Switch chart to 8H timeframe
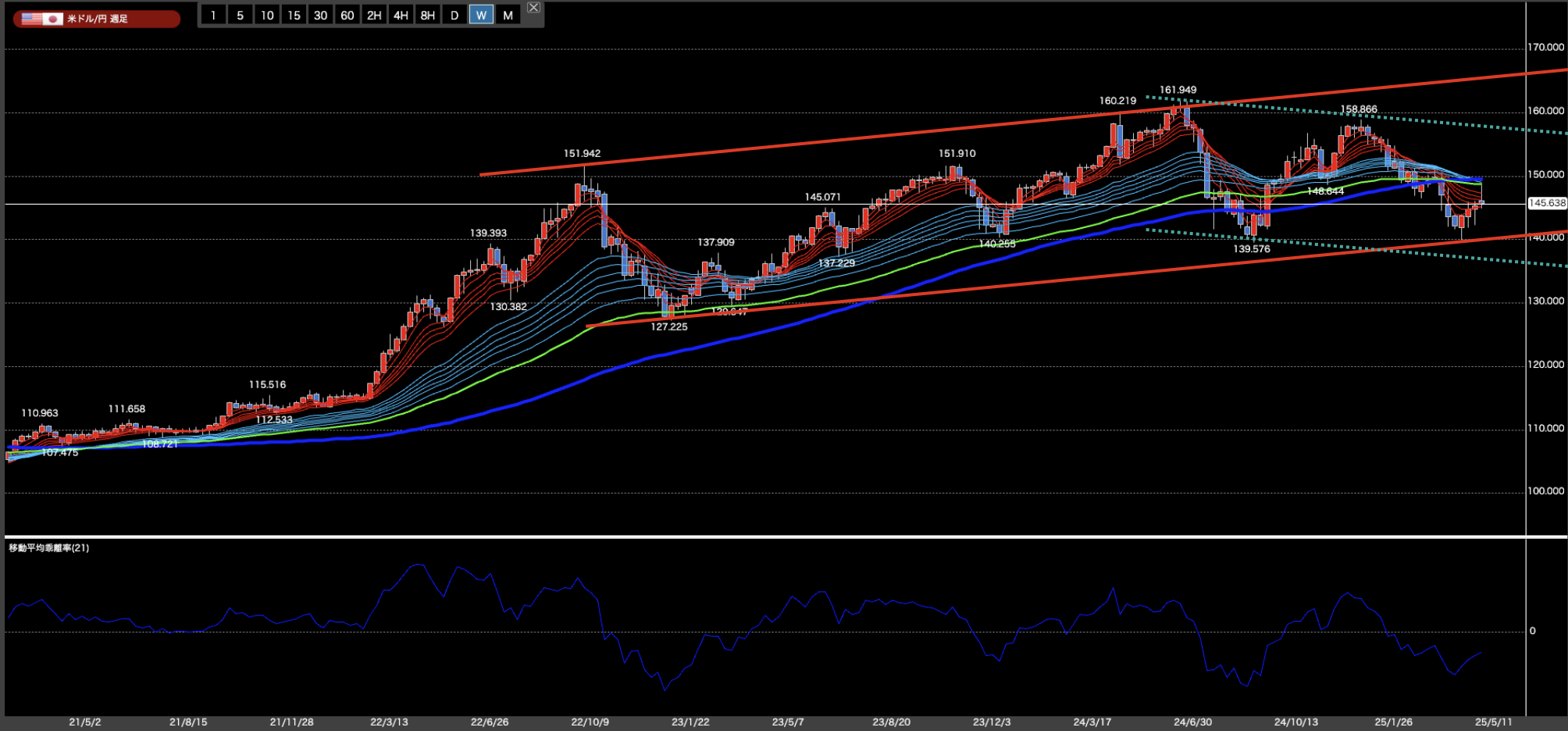The height and width of the screenshot is (731, 1568). point(428,15)
